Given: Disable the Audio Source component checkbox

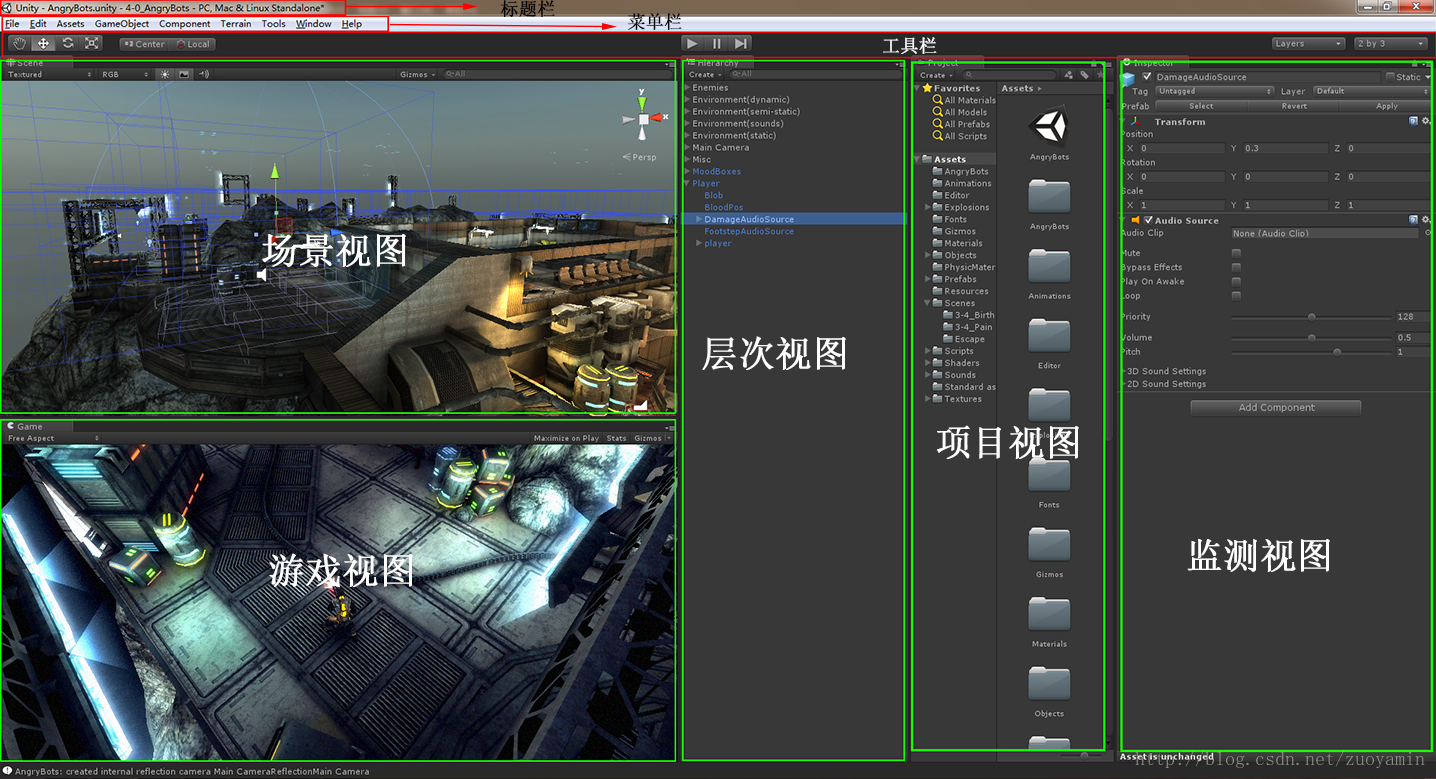Looking at the screenshot, I should click(1148, 220).
